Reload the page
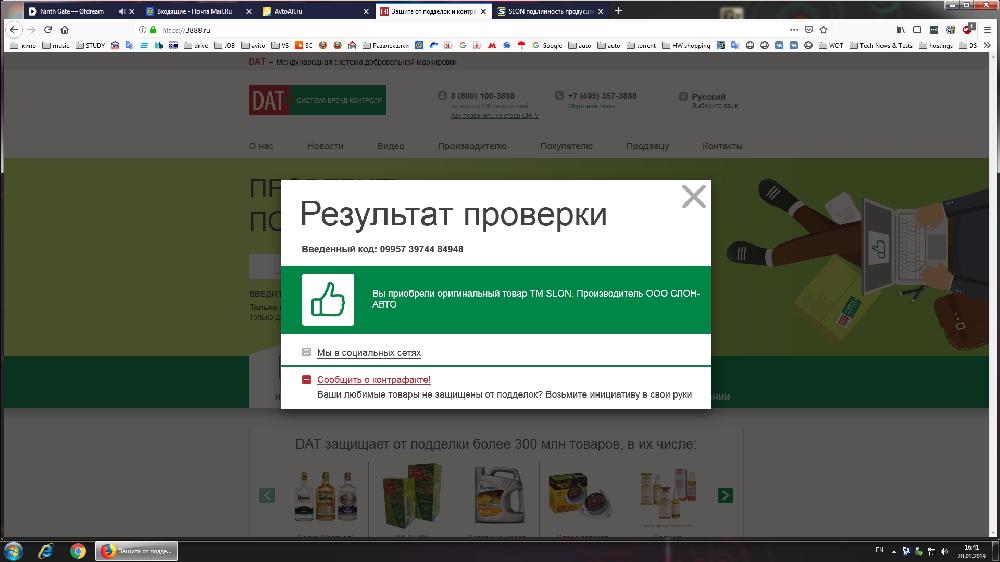Screen dimensions: 1000x562 pos(48,29)
